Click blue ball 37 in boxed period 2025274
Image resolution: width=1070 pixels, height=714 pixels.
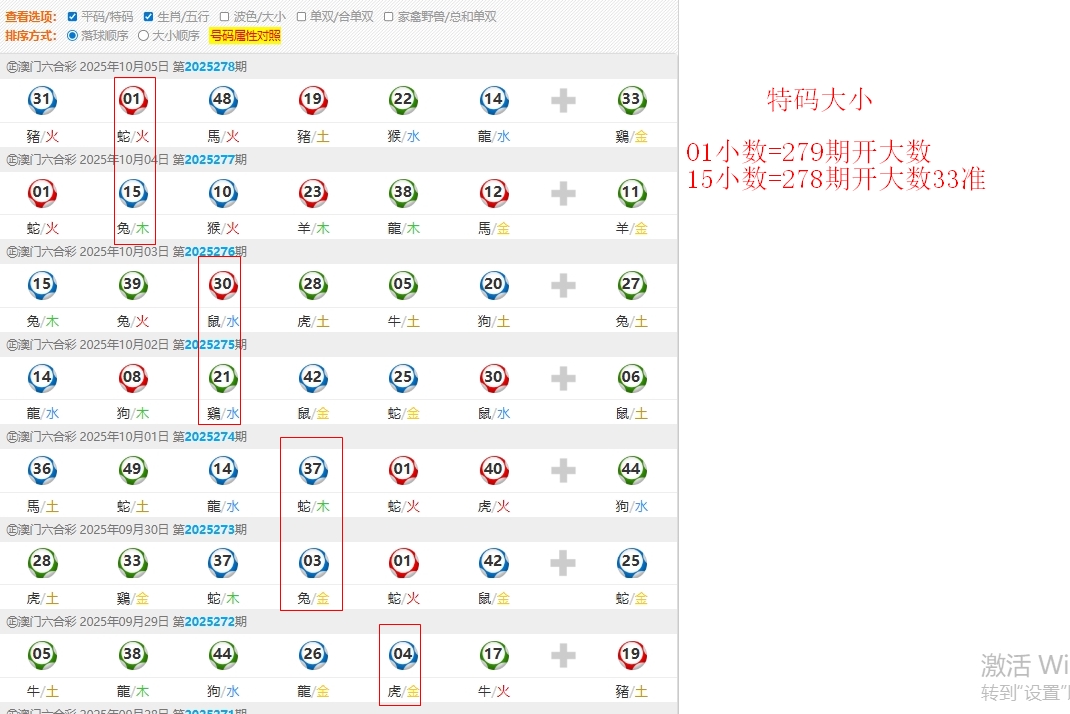[x=312, y=469]
